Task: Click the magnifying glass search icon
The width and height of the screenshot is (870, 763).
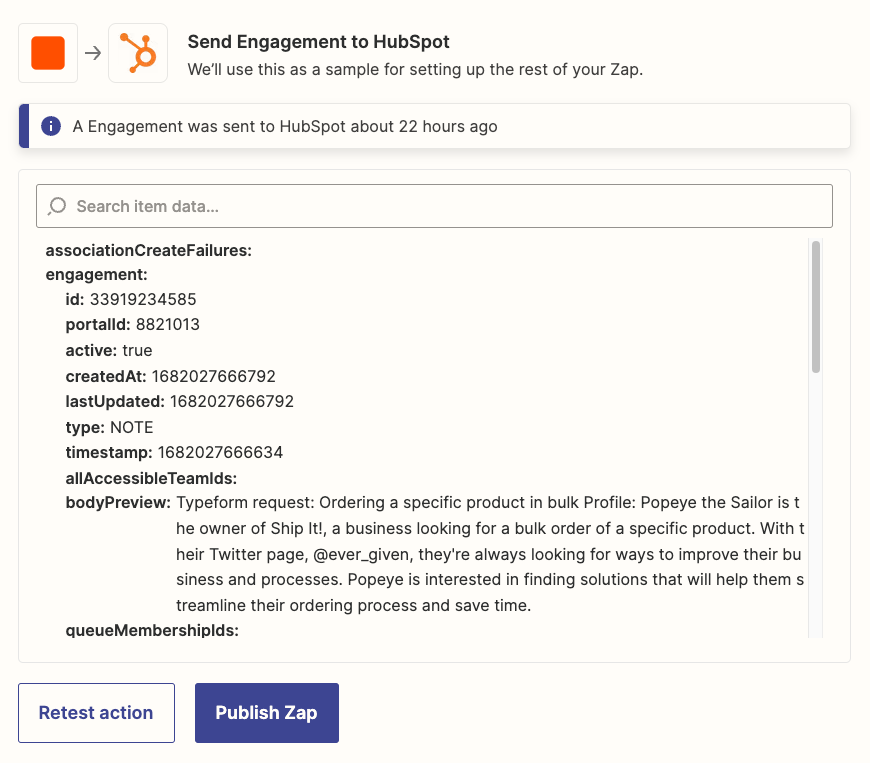Action: [x=57, y=206]
